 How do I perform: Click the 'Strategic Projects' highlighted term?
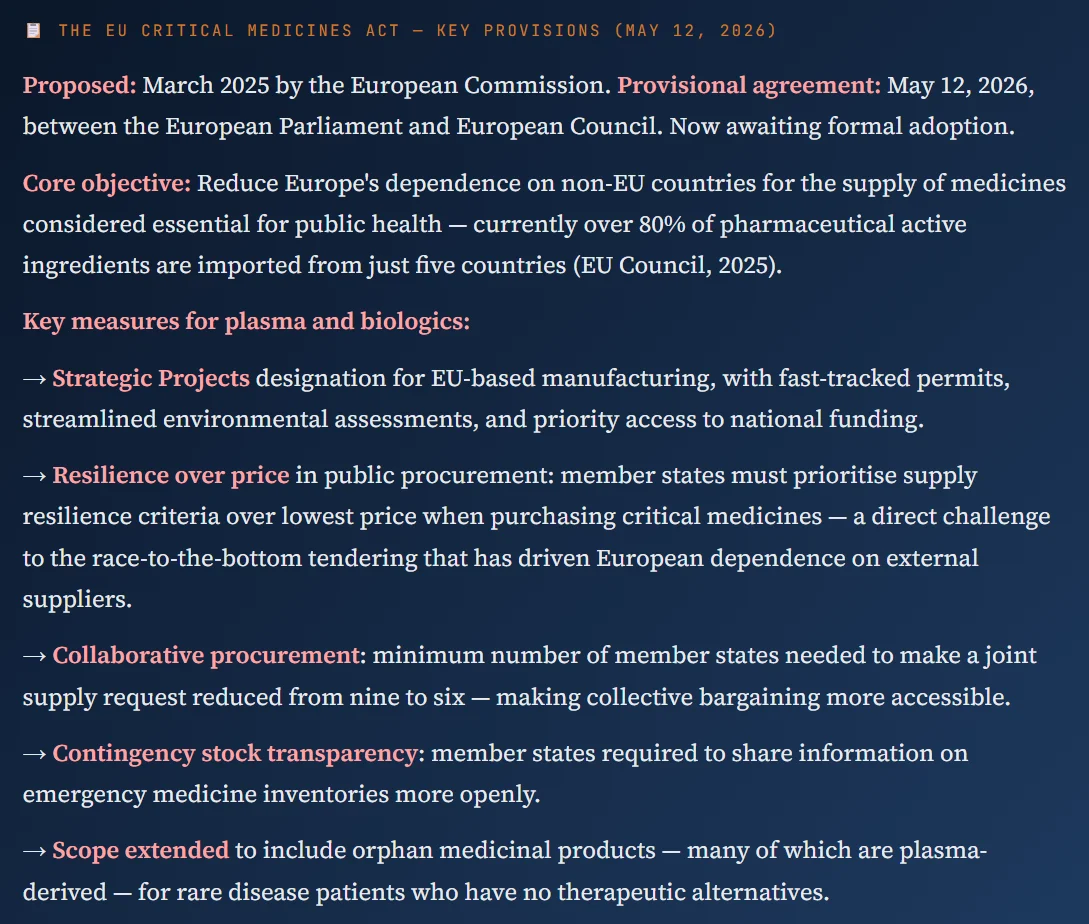tap(151, 379)
